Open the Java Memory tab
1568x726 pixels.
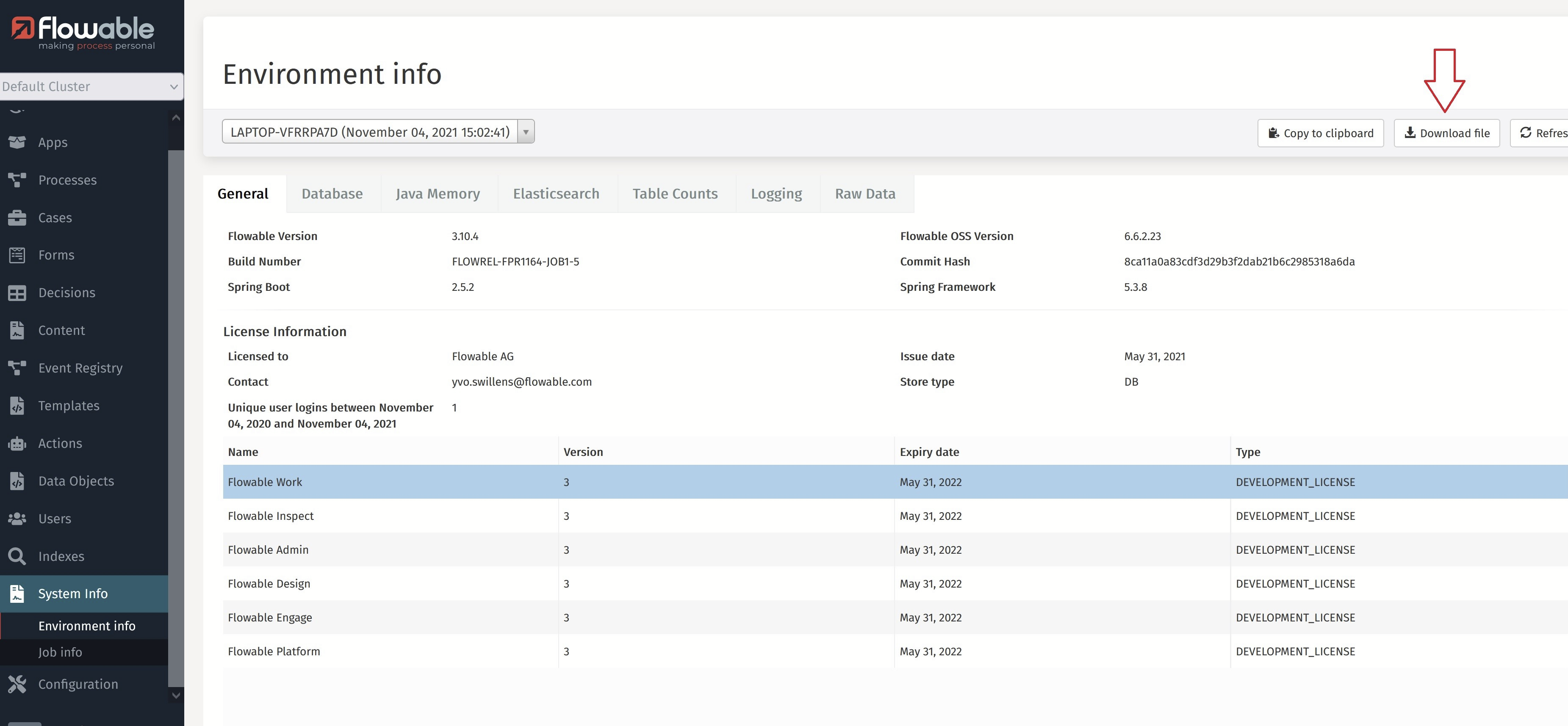[438, 194]
